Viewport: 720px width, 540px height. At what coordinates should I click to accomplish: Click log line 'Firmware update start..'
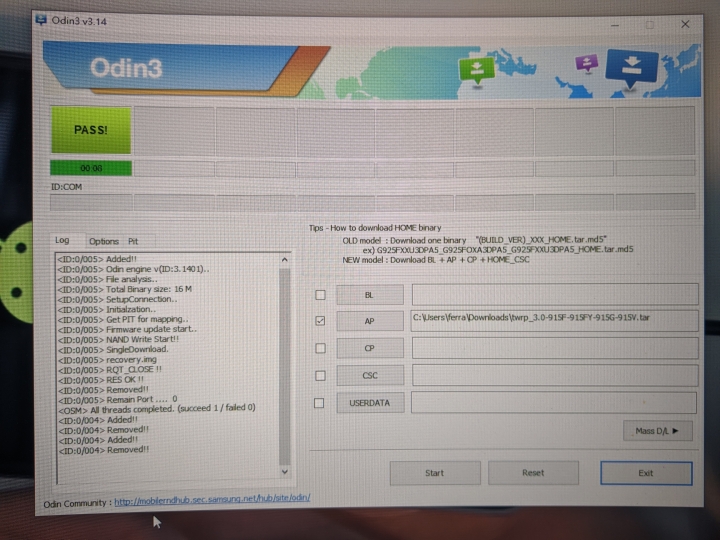[x=127, y=329]
